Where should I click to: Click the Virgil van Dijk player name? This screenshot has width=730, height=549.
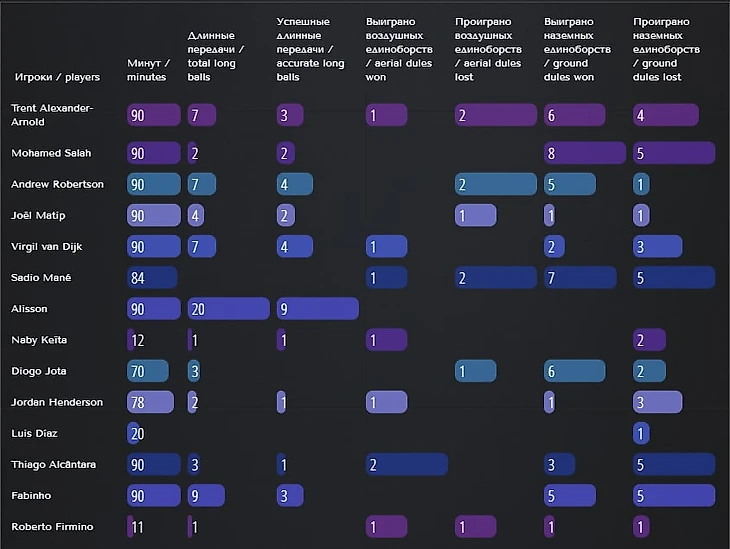coord(51,246)
